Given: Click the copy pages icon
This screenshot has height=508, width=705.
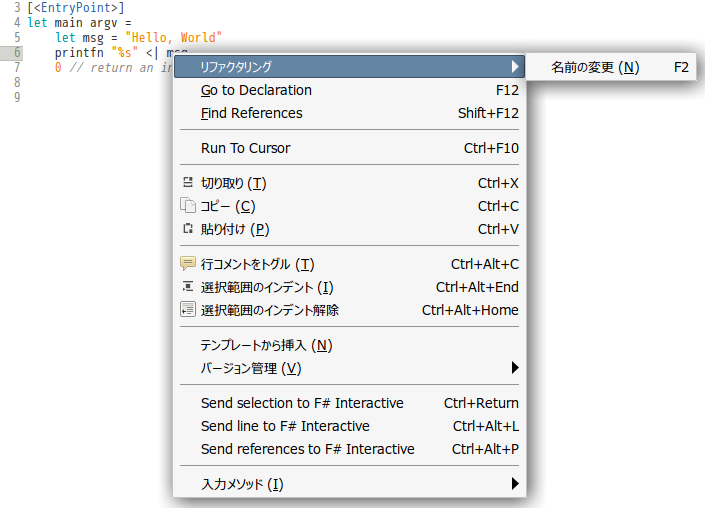Looking at the screenshot, I should (x=188, y=205).
